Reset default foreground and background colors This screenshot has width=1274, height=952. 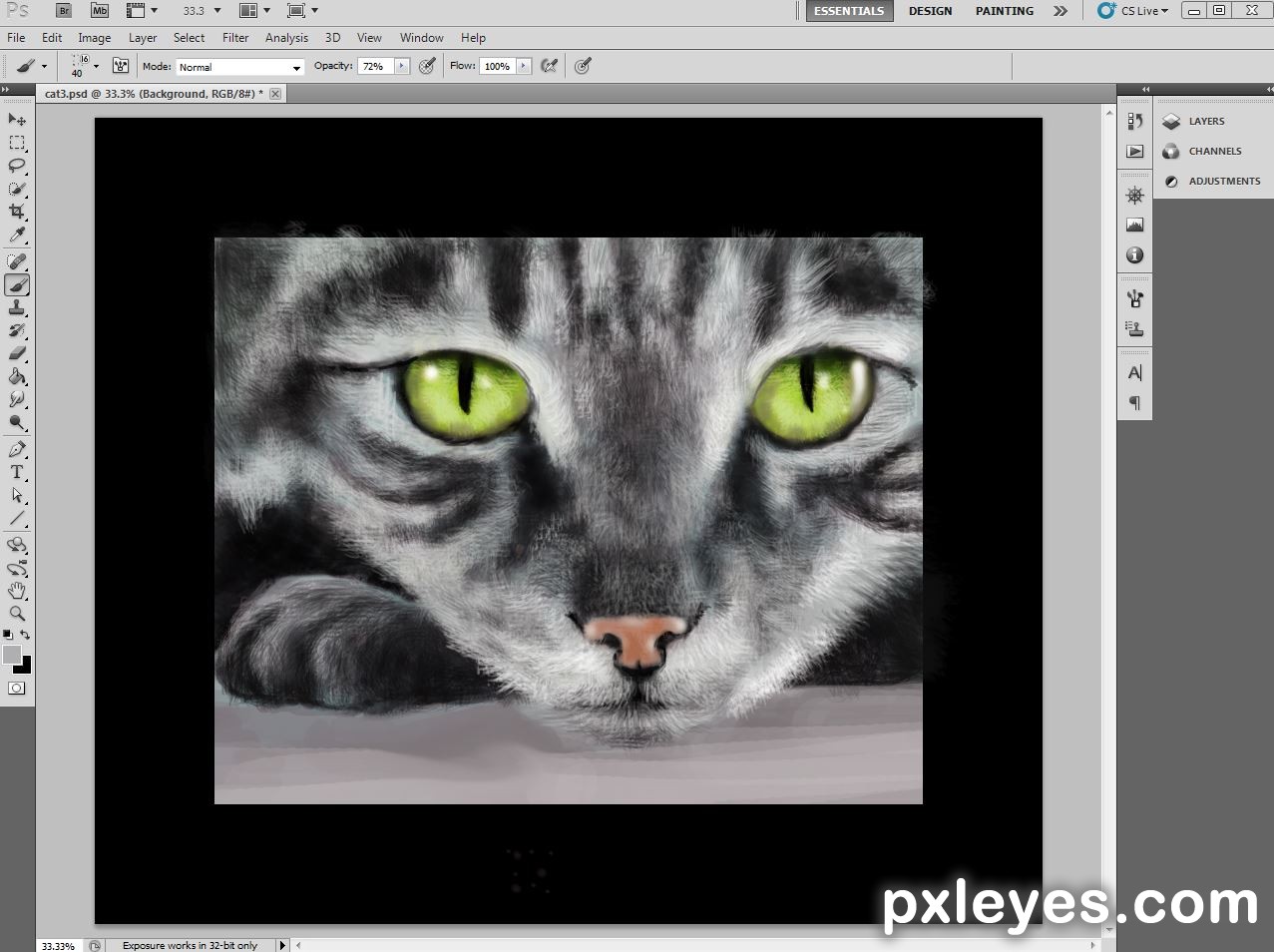point(8,635)
